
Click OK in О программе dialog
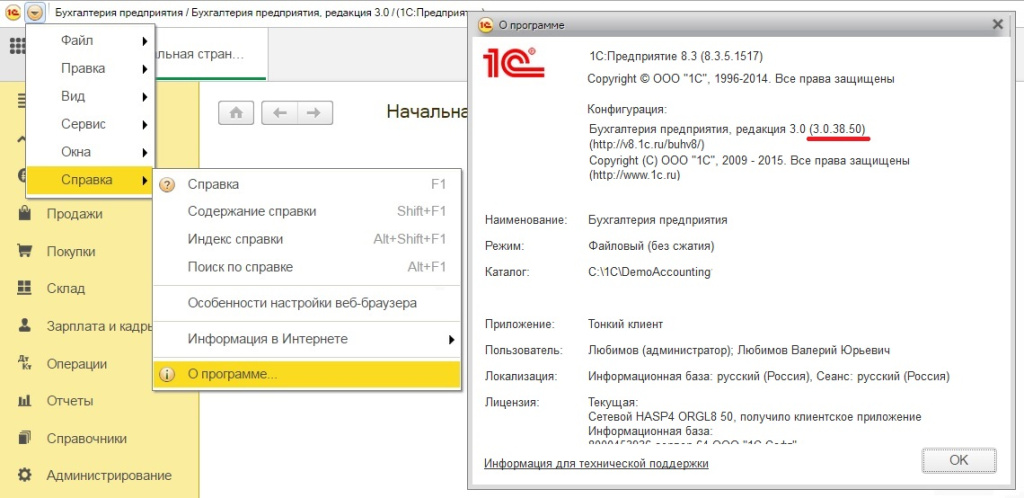[959, 460]
